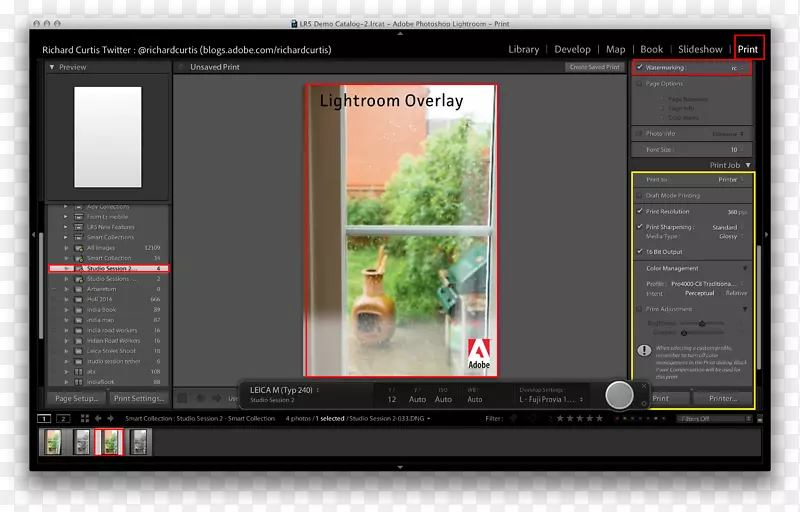
Task: Collapse the Preview panel triangle
Action: (52, 67)
